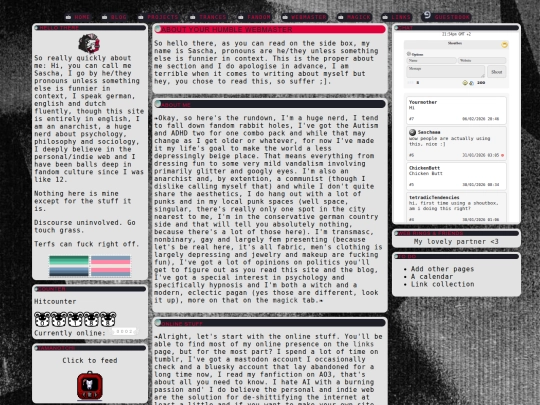Open 'My lovely partner <3' link
Screen dimensions: 540x405
(x=456, y=242)
